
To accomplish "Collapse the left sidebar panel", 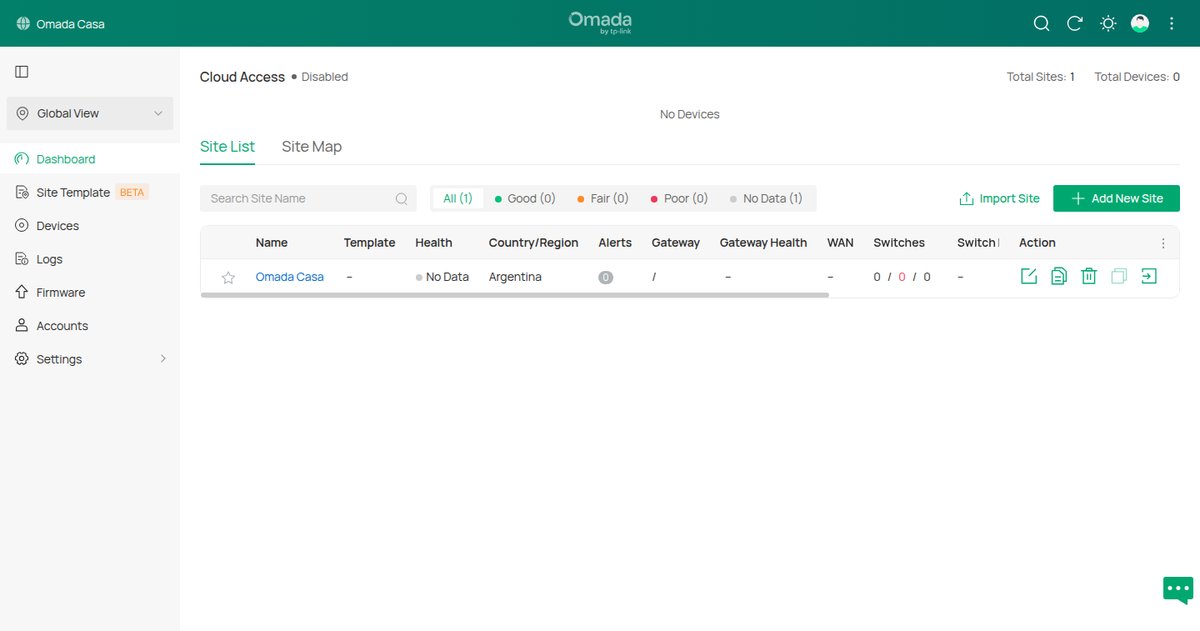I will 22,71.
